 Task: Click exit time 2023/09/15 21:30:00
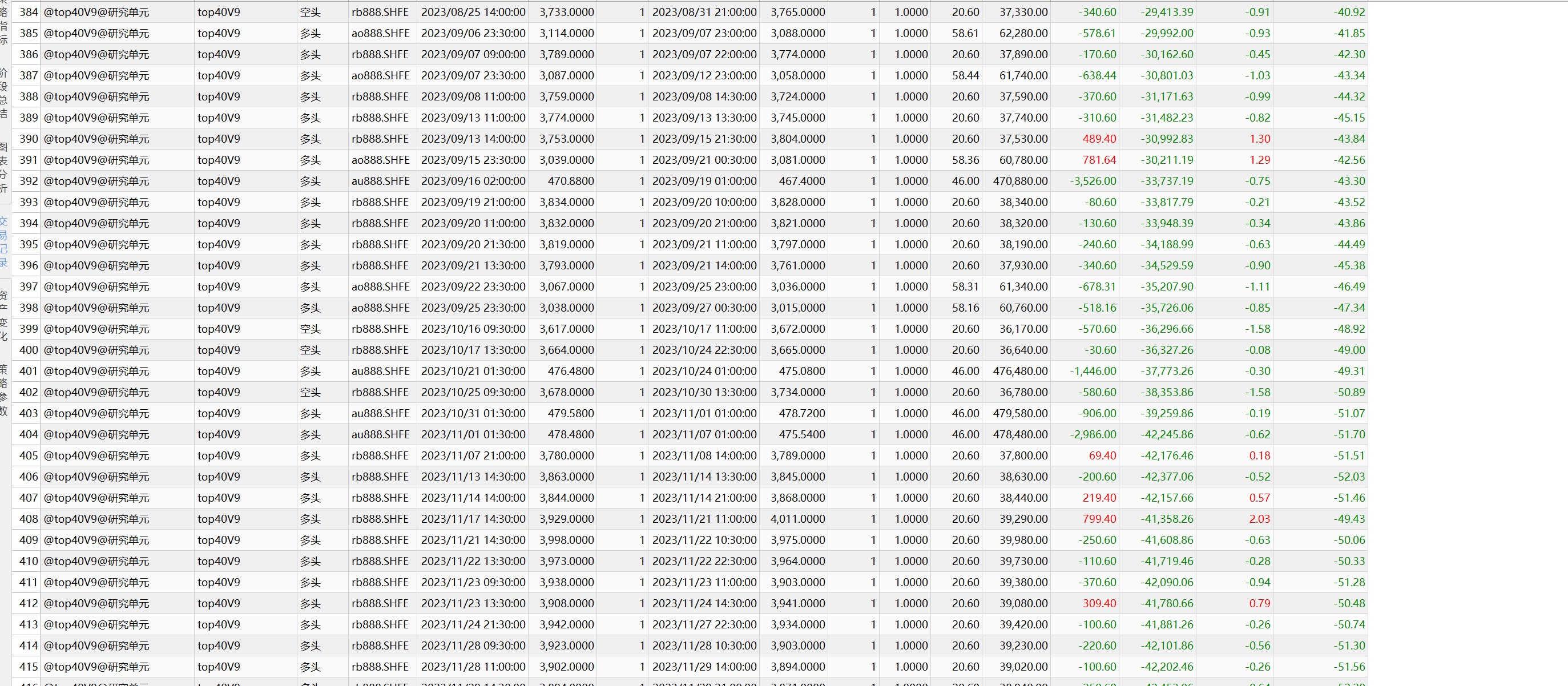click(x=704, y=139)
